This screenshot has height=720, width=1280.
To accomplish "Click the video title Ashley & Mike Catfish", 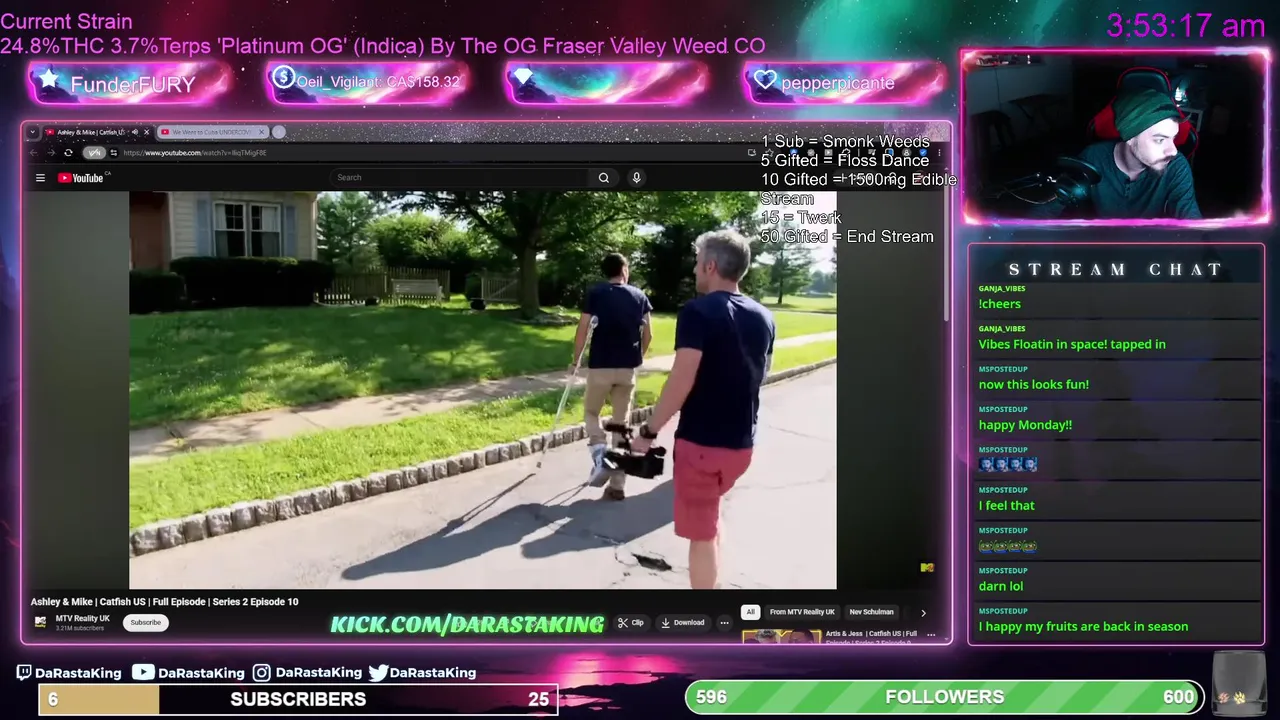I will pos(164,602).
